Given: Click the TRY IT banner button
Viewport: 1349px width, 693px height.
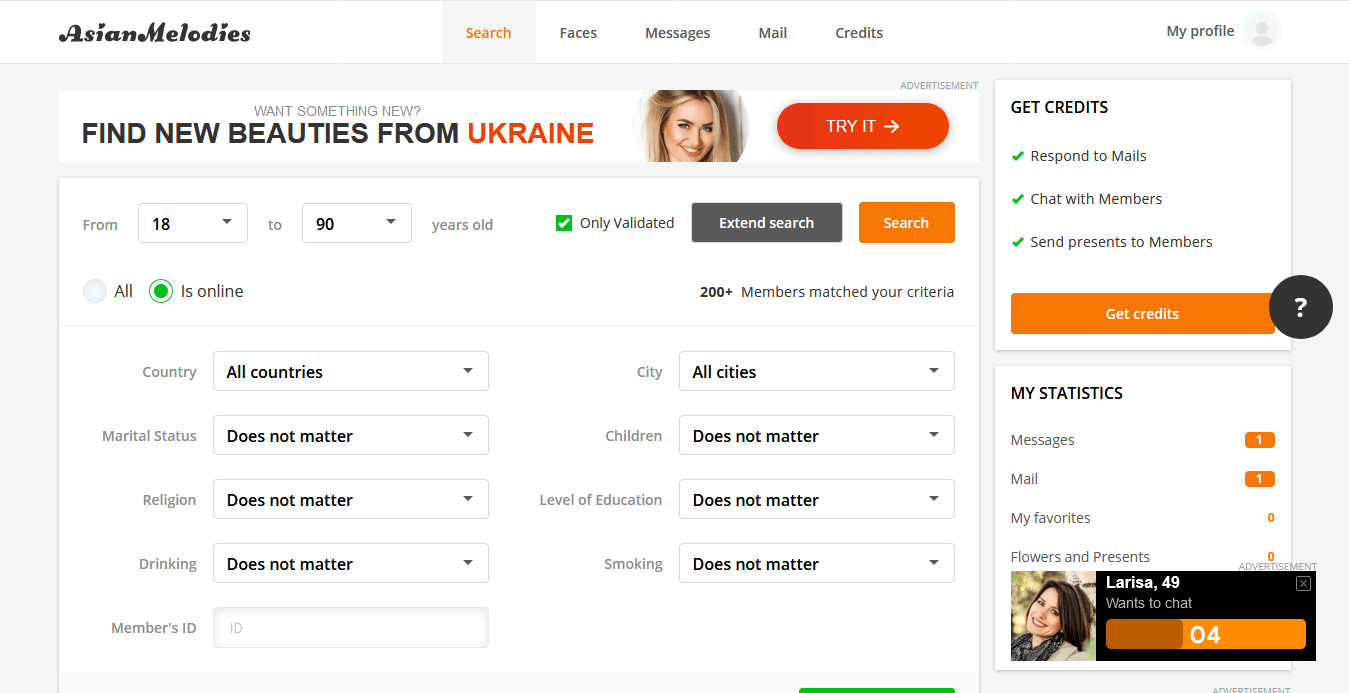Looking at the screenshot, I should click(x=863, y=126).
